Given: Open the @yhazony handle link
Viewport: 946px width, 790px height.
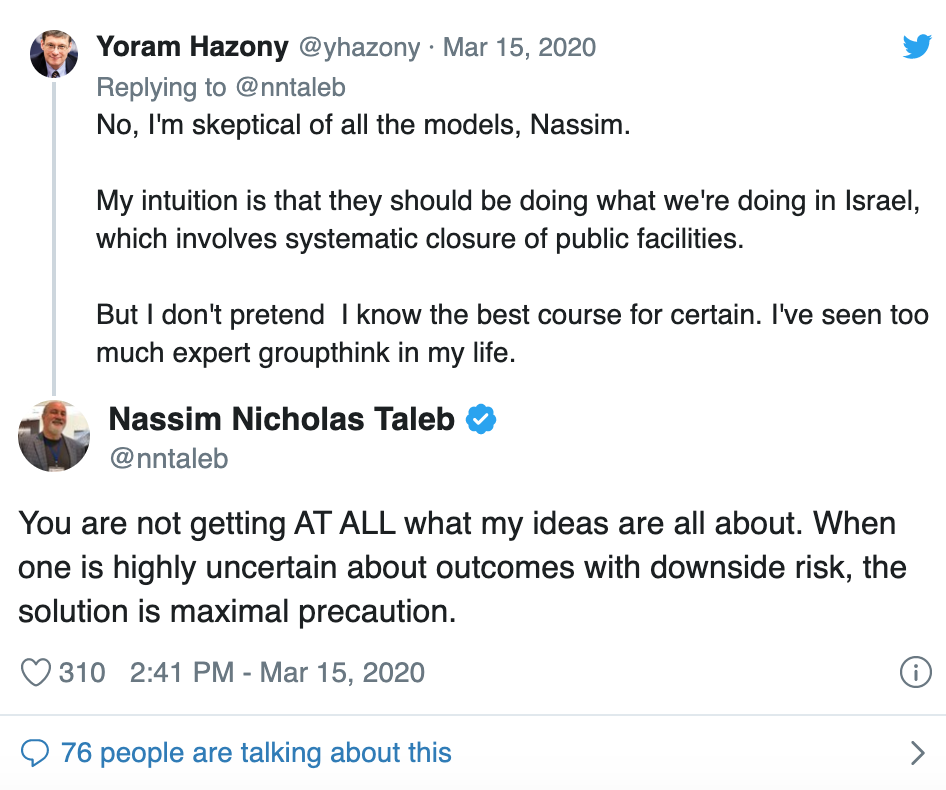Looking at the screenshot, I should [x=358, y=47].
